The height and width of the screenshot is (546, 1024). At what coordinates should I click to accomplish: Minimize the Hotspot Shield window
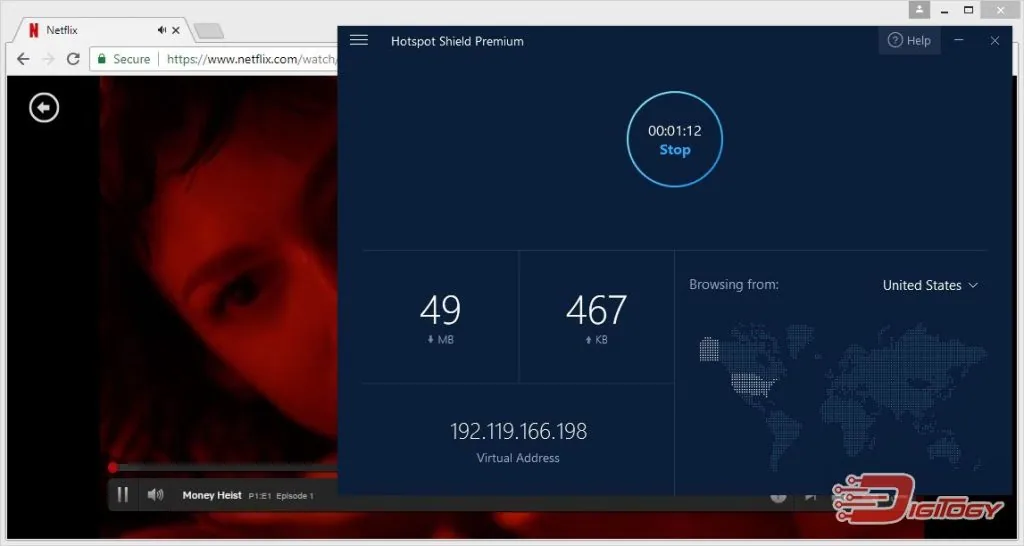[959, 40]
